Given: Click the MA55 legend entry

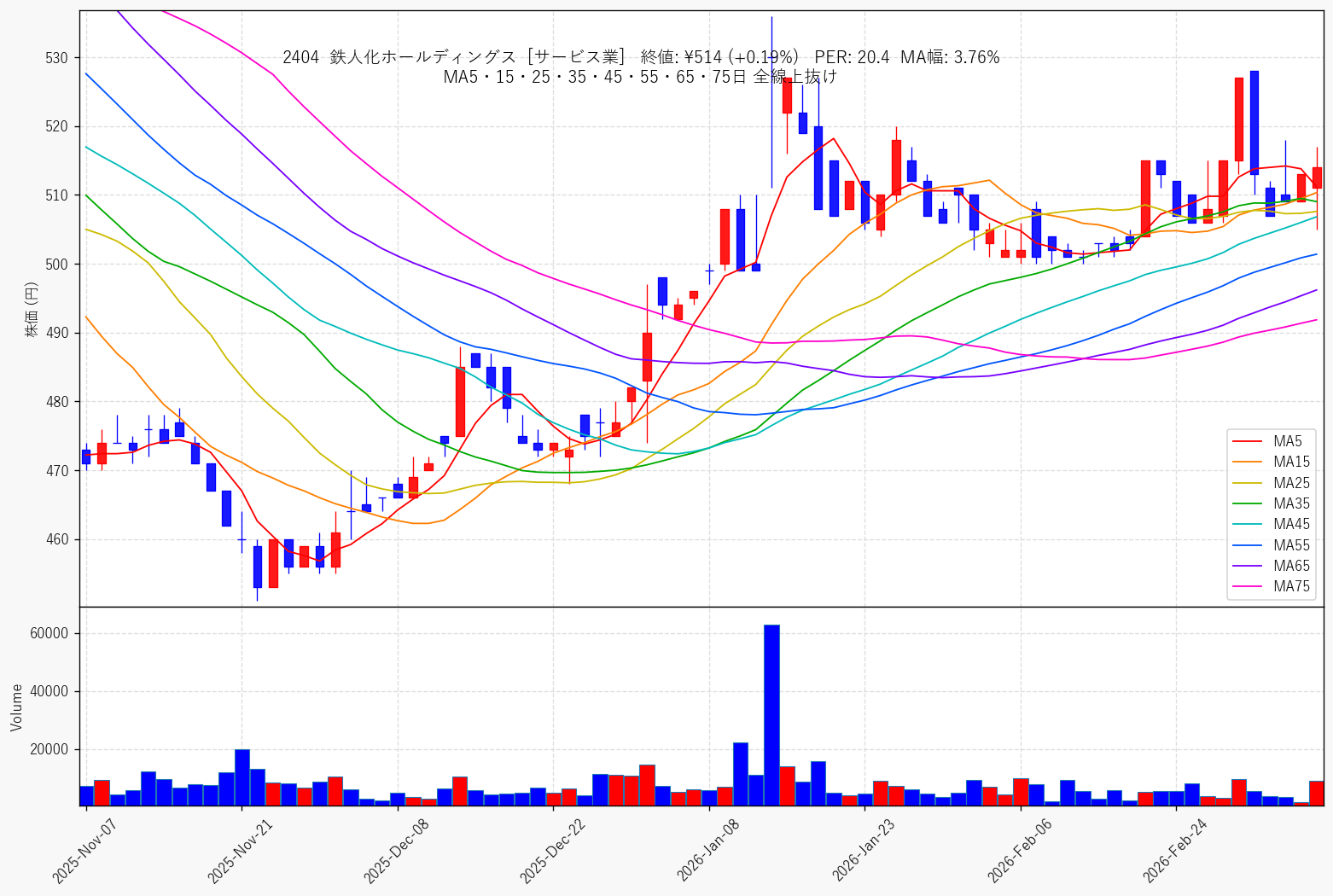Looking at the screenshot, I should click(x=1272, y=545).
